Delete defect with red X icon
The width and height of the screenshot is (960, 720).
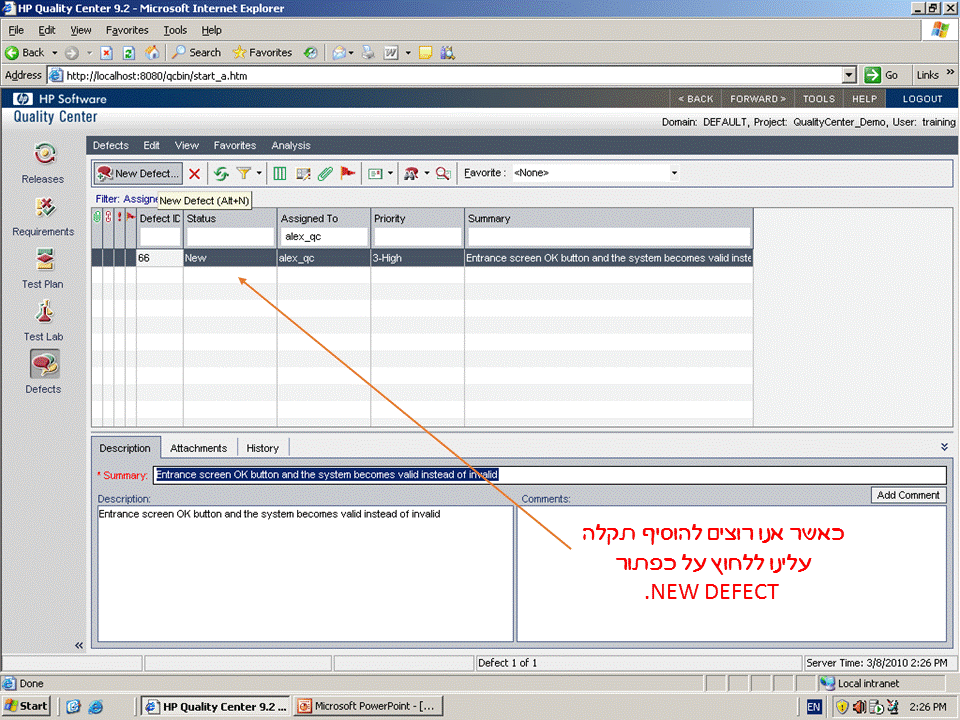pyautogui.click(x=195, y=174)
